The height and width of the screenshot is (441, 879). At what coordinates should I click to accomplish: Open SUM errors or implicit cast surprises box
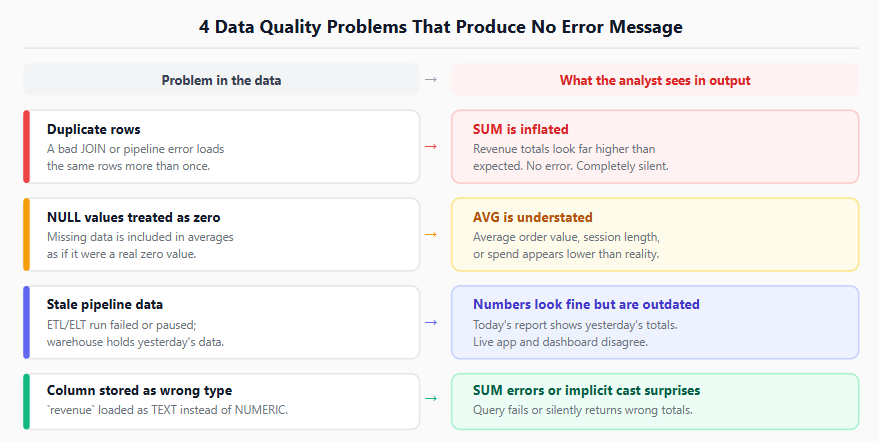tap(655, 402)
